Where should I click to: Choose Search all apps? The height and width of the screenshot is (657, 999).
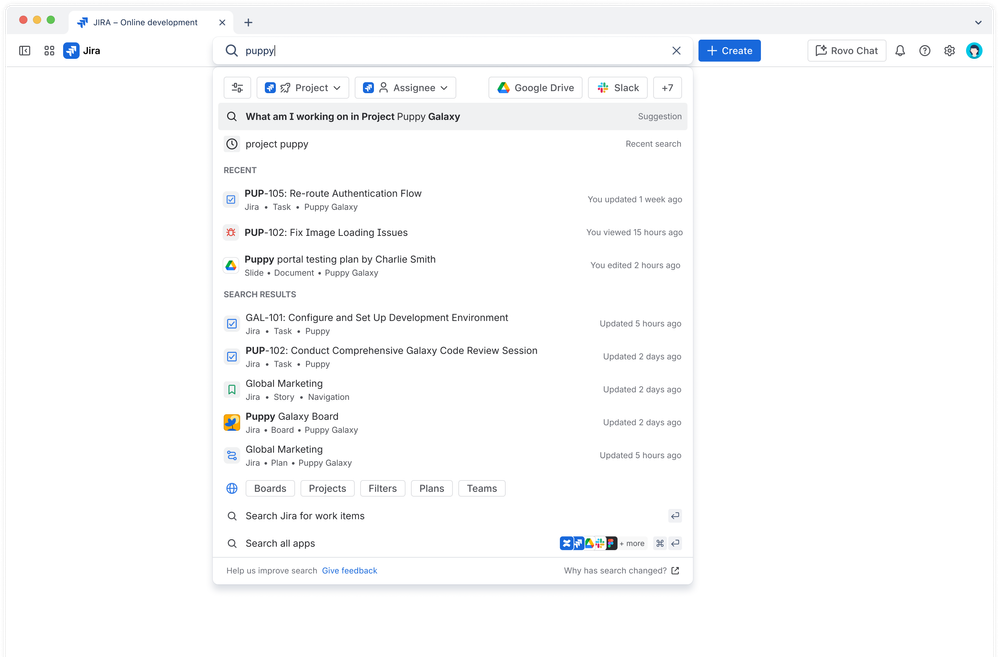pyautogui.click(x=452, y=544)
